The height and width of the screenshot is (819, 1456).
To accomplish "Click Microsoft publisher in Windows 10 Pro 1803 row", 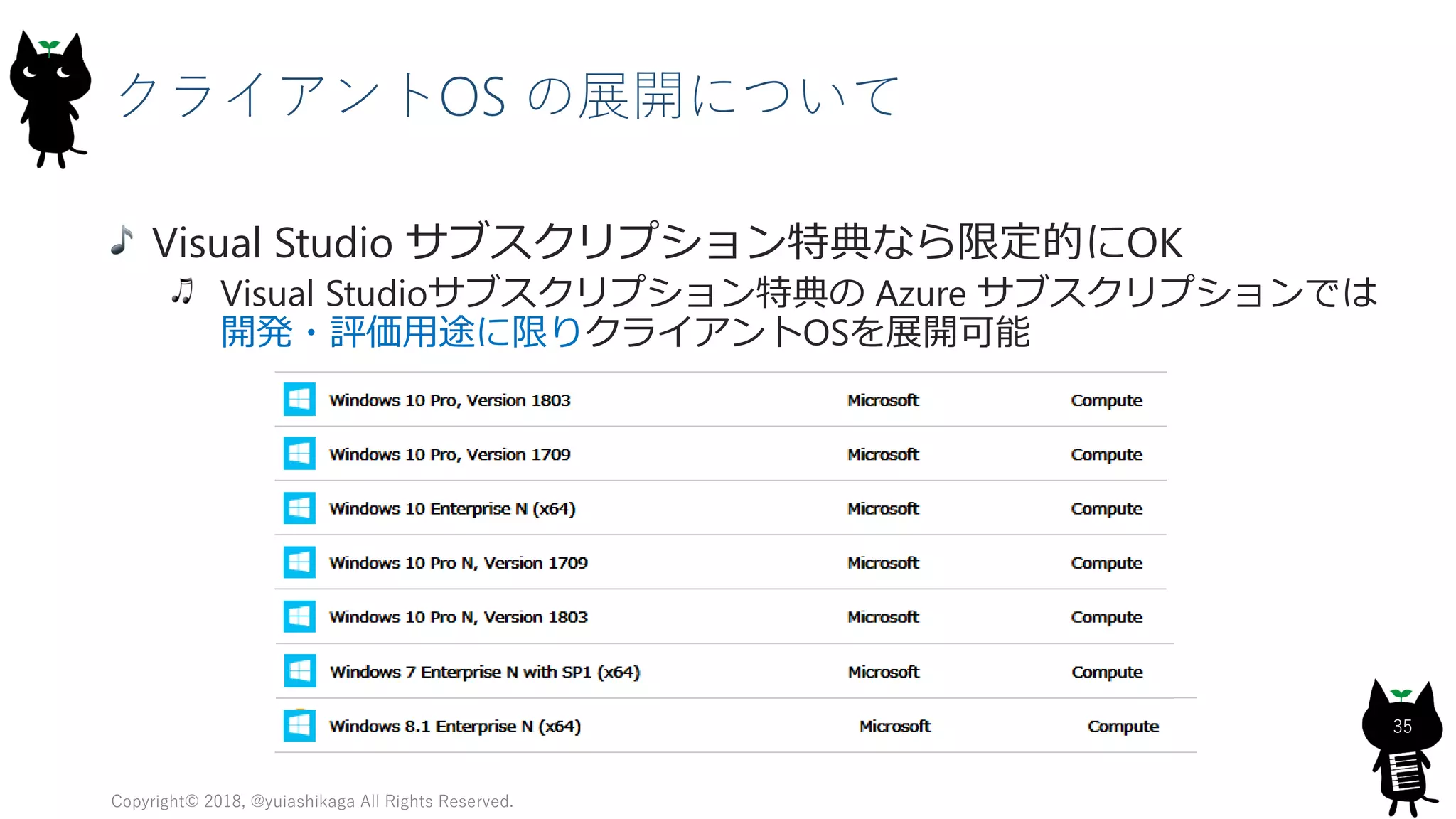I will click(883, 400).
